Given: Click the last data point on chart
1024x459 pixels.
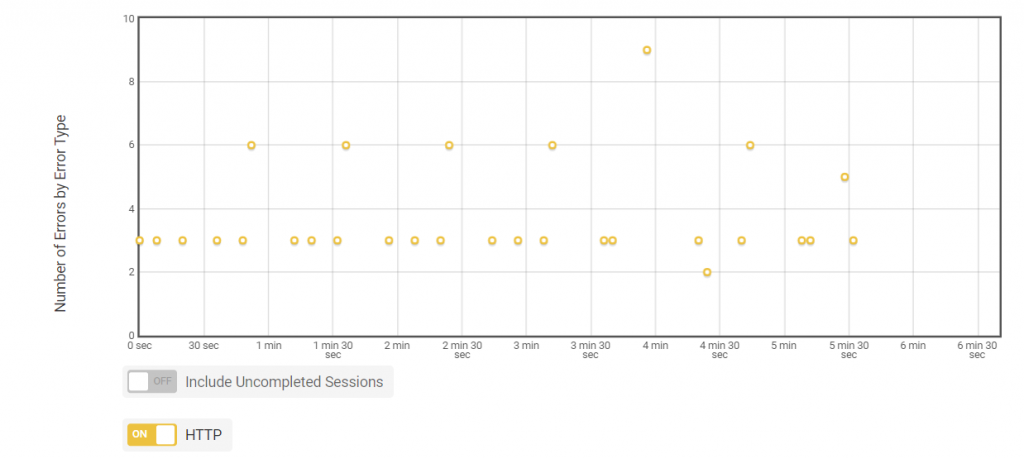Looking at the screenshot, I should point(853,240).
